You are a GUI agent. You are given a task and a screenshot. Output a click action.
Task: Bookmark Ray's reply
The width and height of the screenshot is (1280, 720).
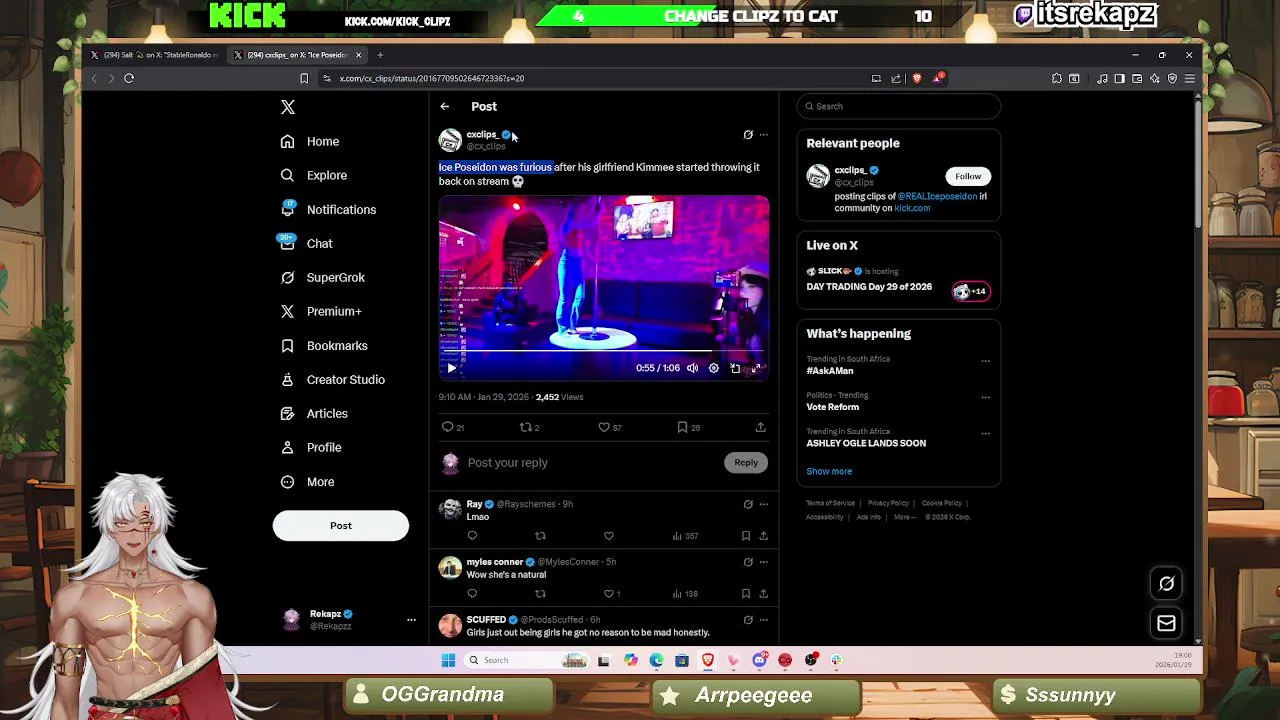pos(746,536)
